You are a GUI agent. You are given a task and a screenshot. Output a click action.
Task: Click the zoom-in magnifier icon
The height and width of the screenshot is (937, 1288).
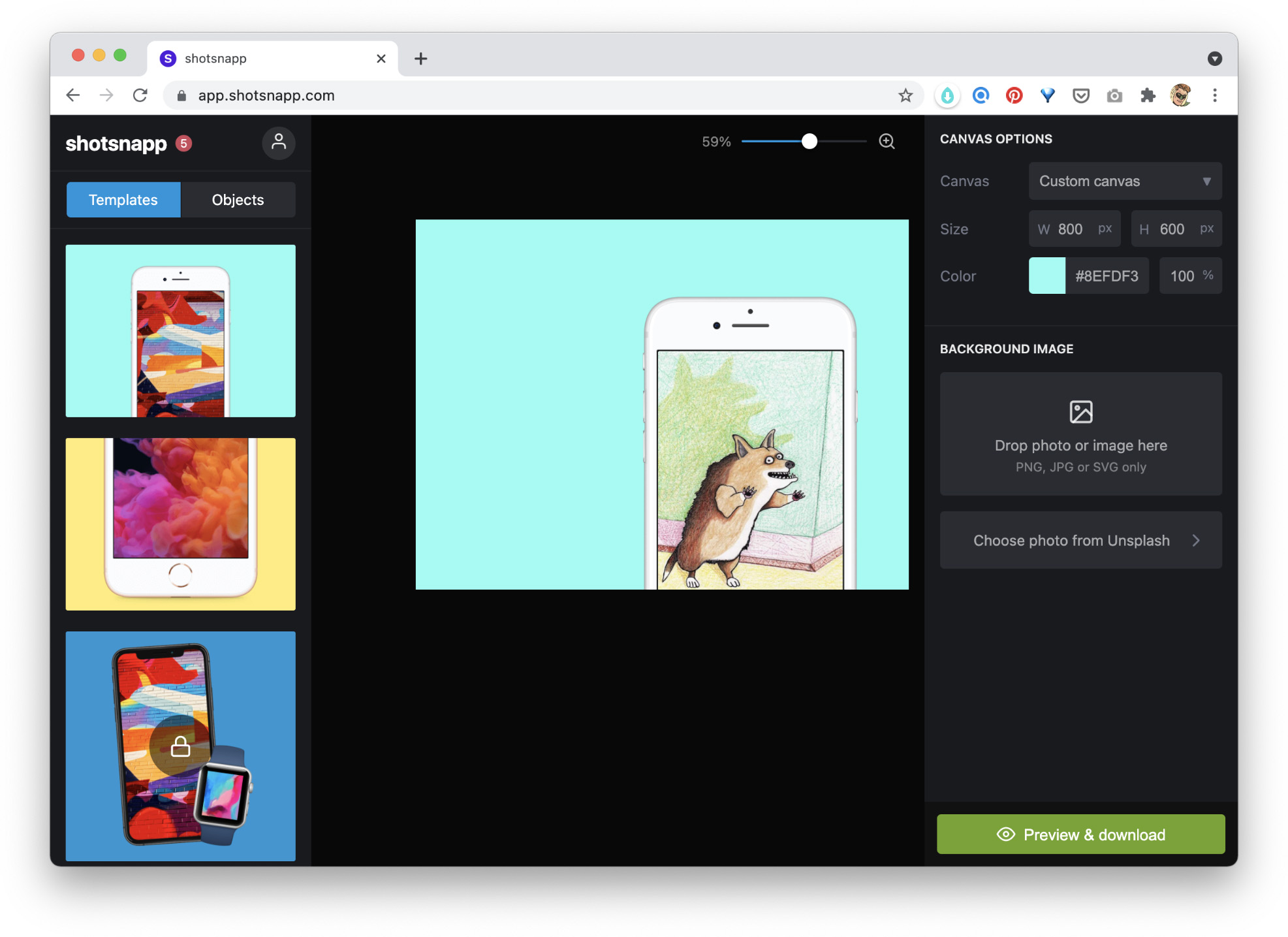887,141
